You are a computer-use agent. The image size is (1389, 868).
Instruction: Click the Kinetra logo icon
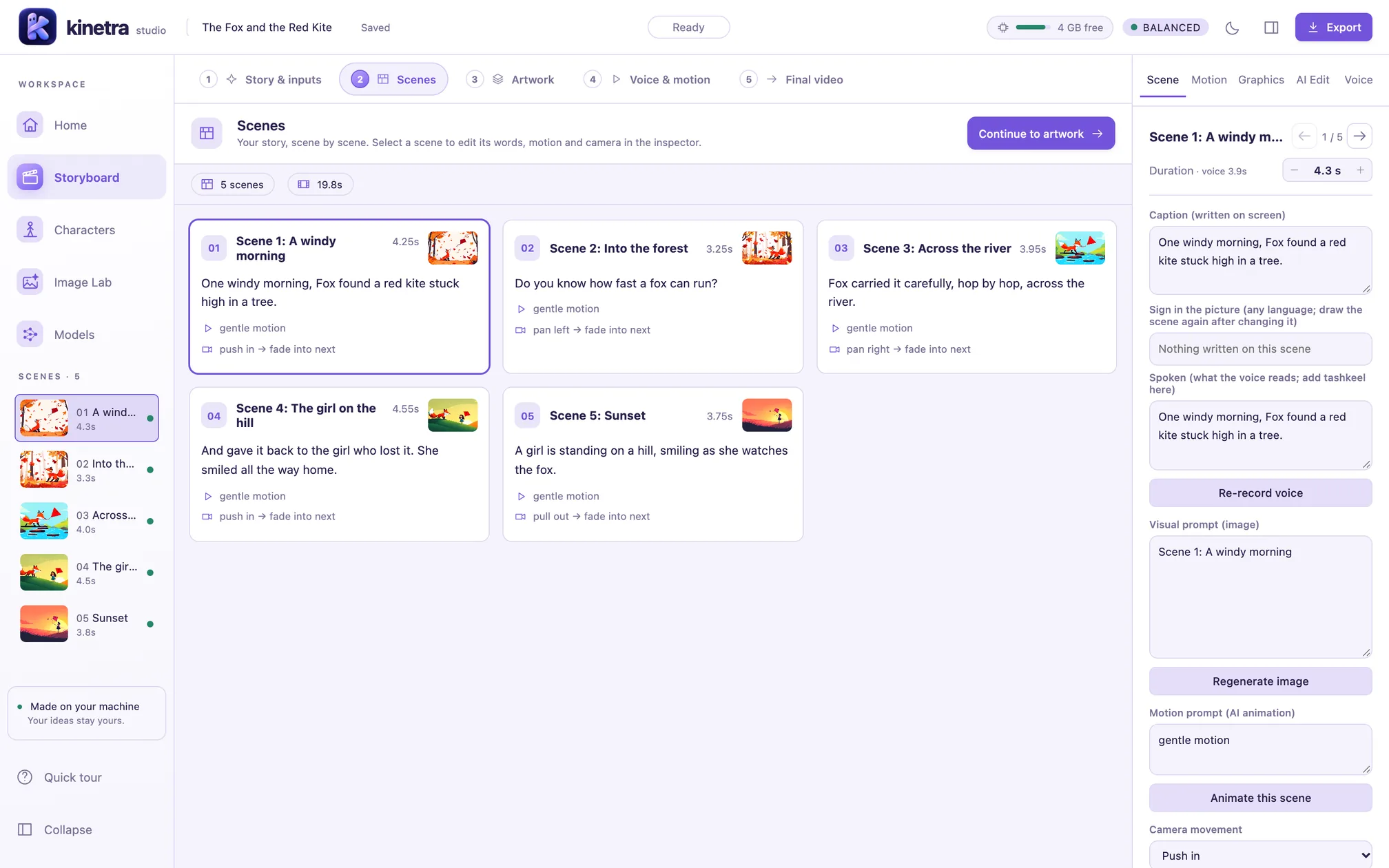click(37, 27)
